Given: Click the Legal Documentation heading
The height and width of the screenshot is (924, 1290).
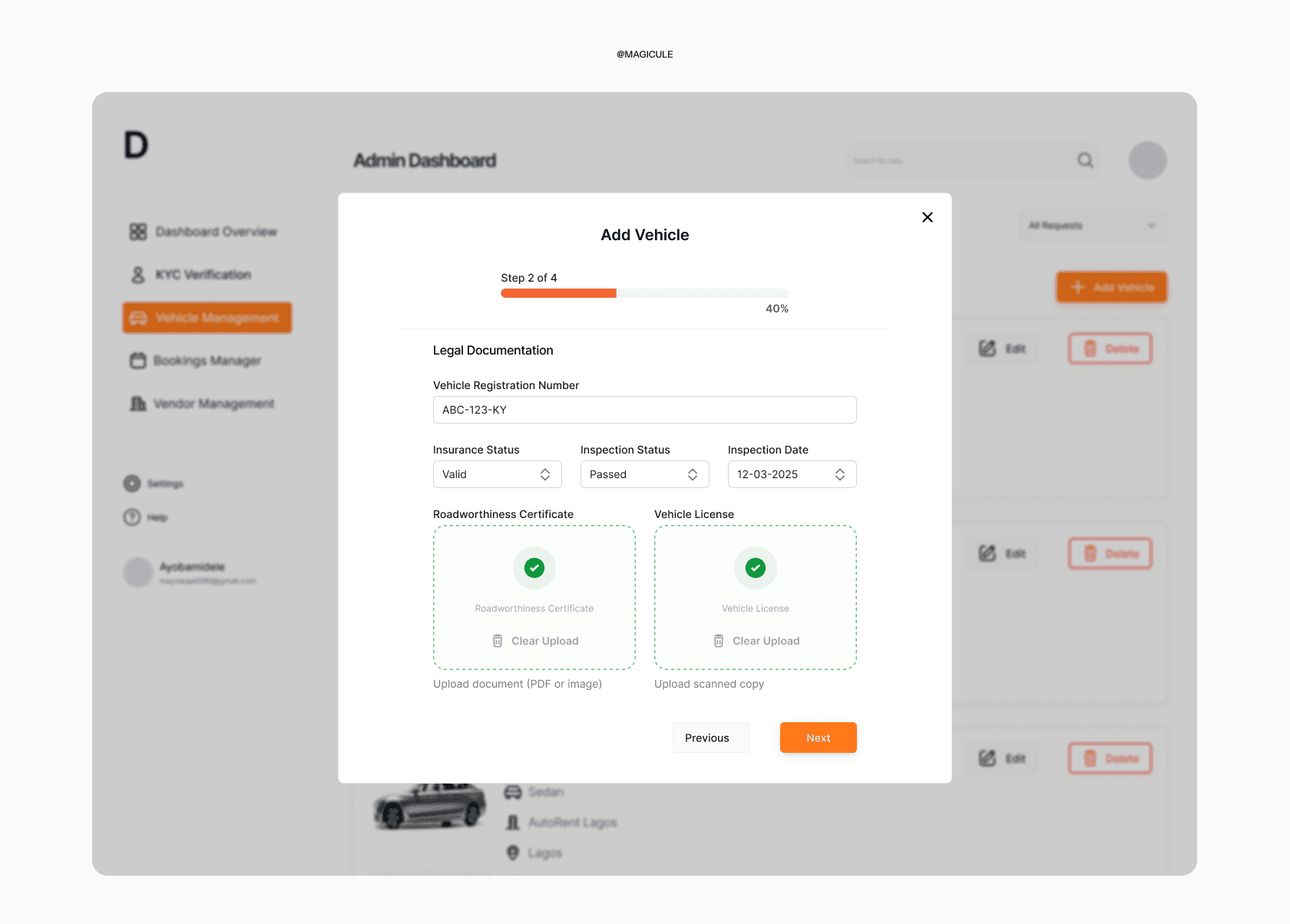Looking at the screenshot, I should (493, 350).
